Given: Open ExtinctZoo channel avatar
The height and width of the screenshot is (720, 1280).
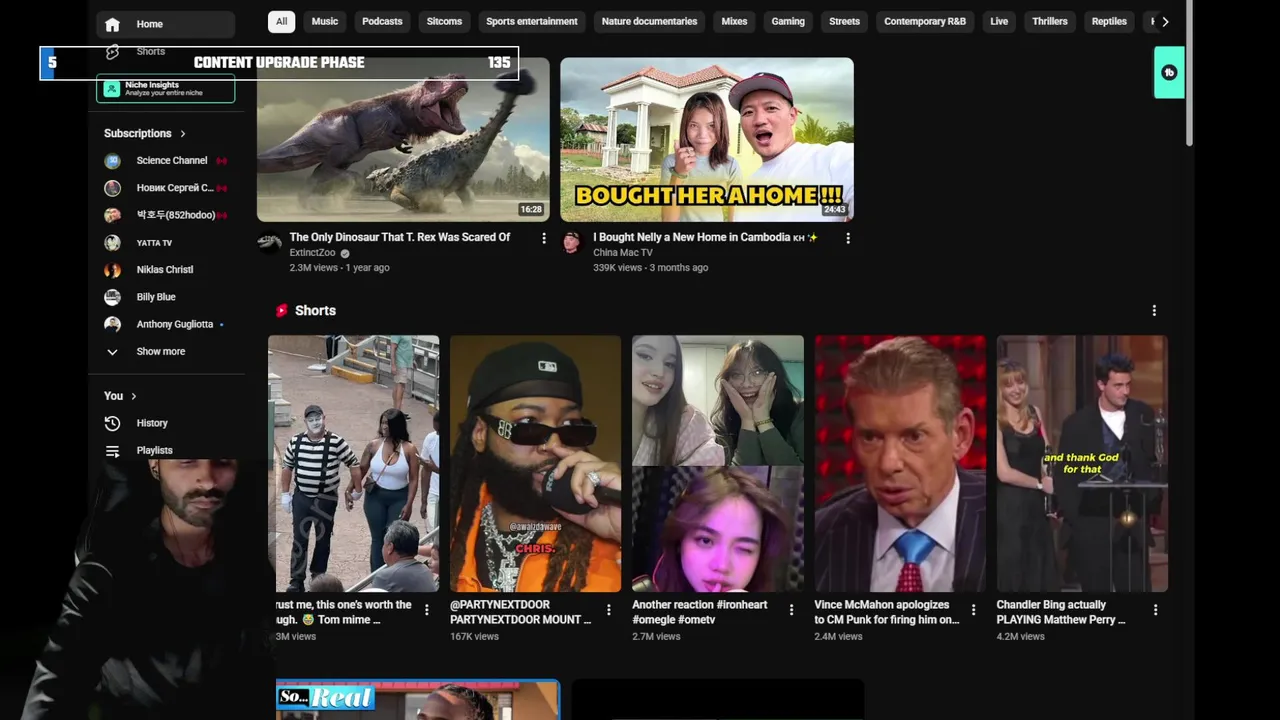Looking at the screenshot, I should pyautogui.click(x=269, y=243).
